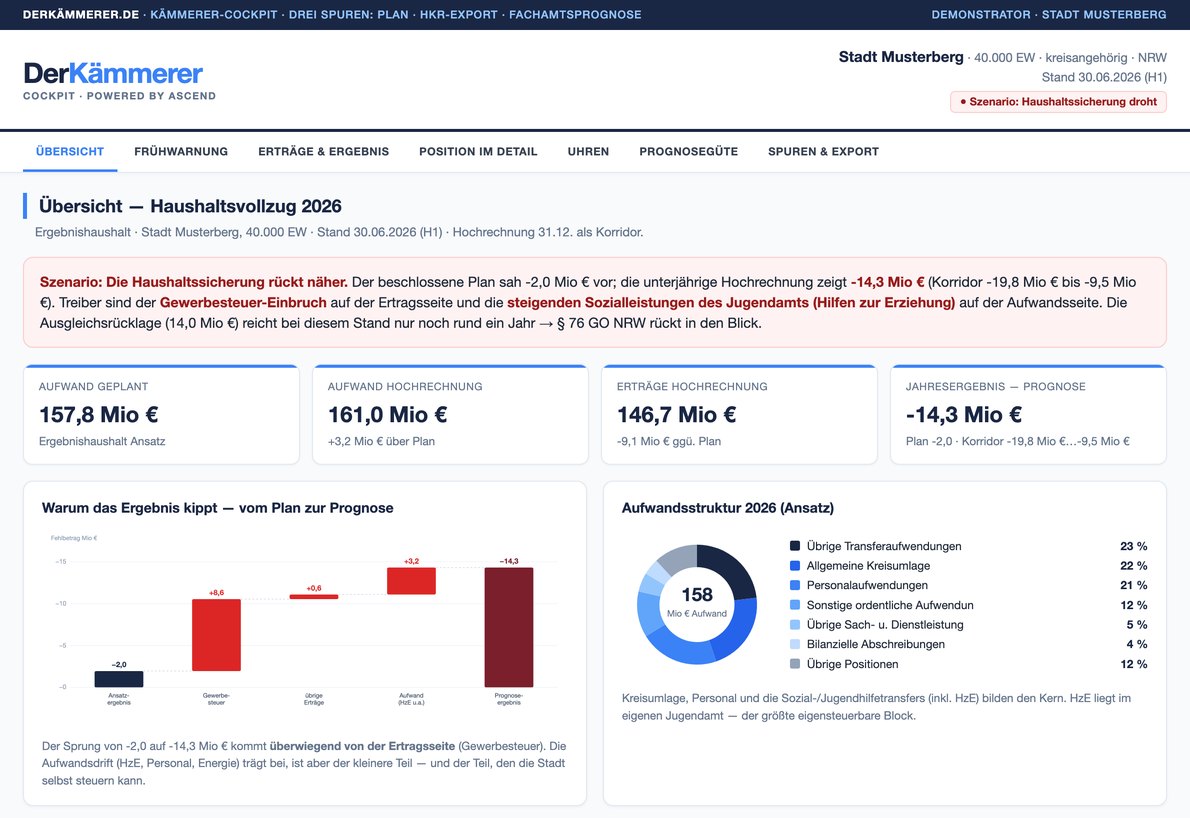Go to the Uhren tab
1190x818 pixels.
tap(588, 152)
